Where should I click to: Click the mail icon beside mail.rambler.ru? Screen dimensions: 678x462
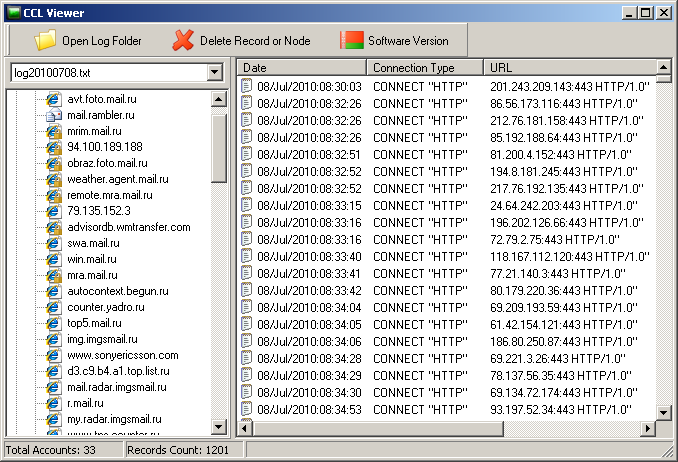(54, 115)
